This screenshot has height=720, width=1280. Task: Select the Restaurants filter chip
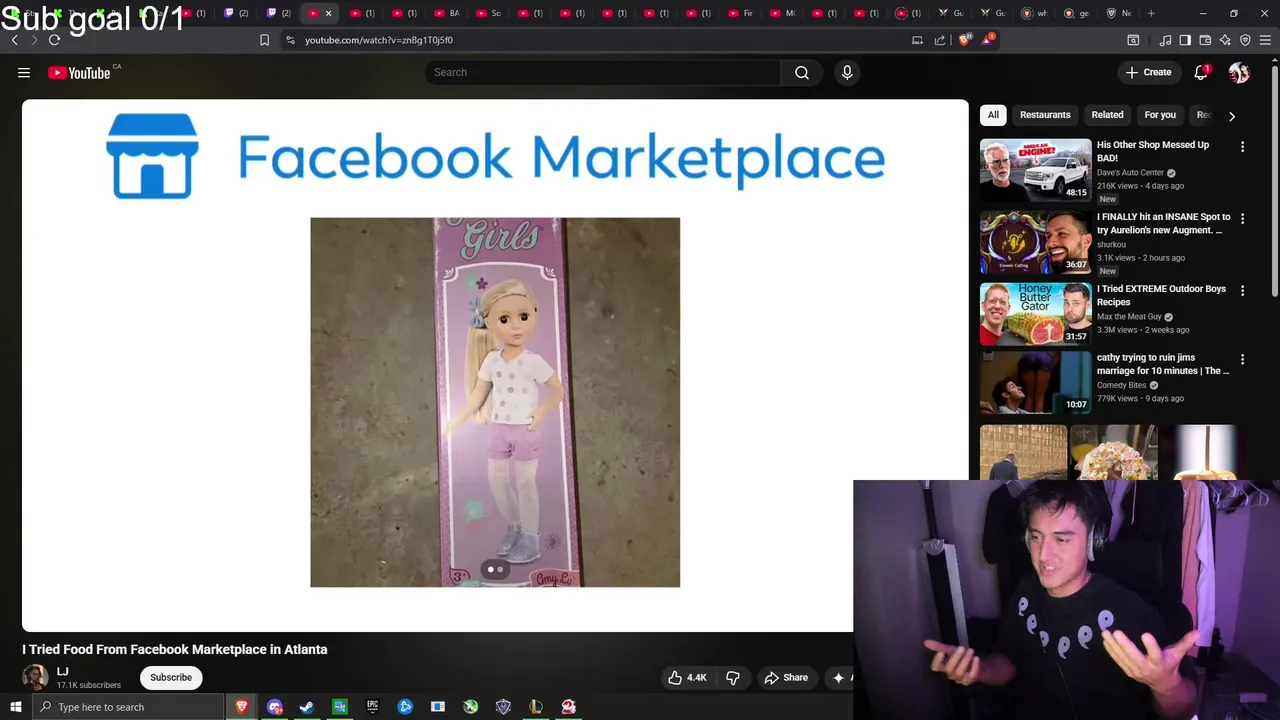click(x=1045, y=115)
